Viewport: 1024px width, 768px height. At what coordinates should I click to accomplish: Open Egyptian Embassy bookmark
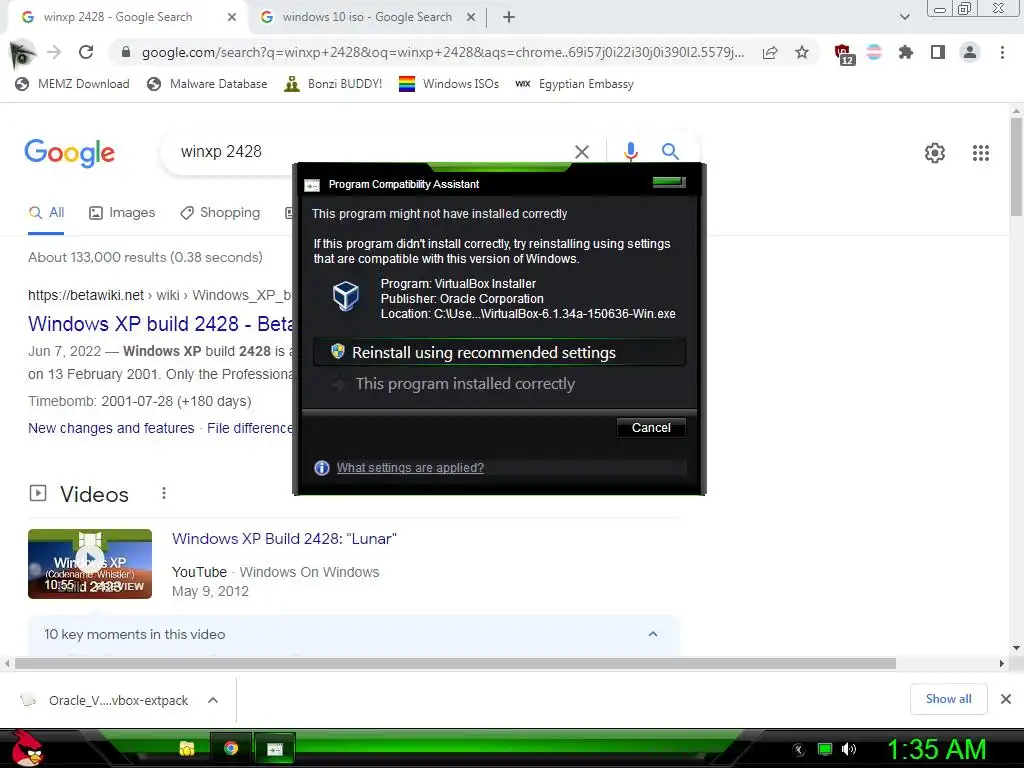coord(574,84)
